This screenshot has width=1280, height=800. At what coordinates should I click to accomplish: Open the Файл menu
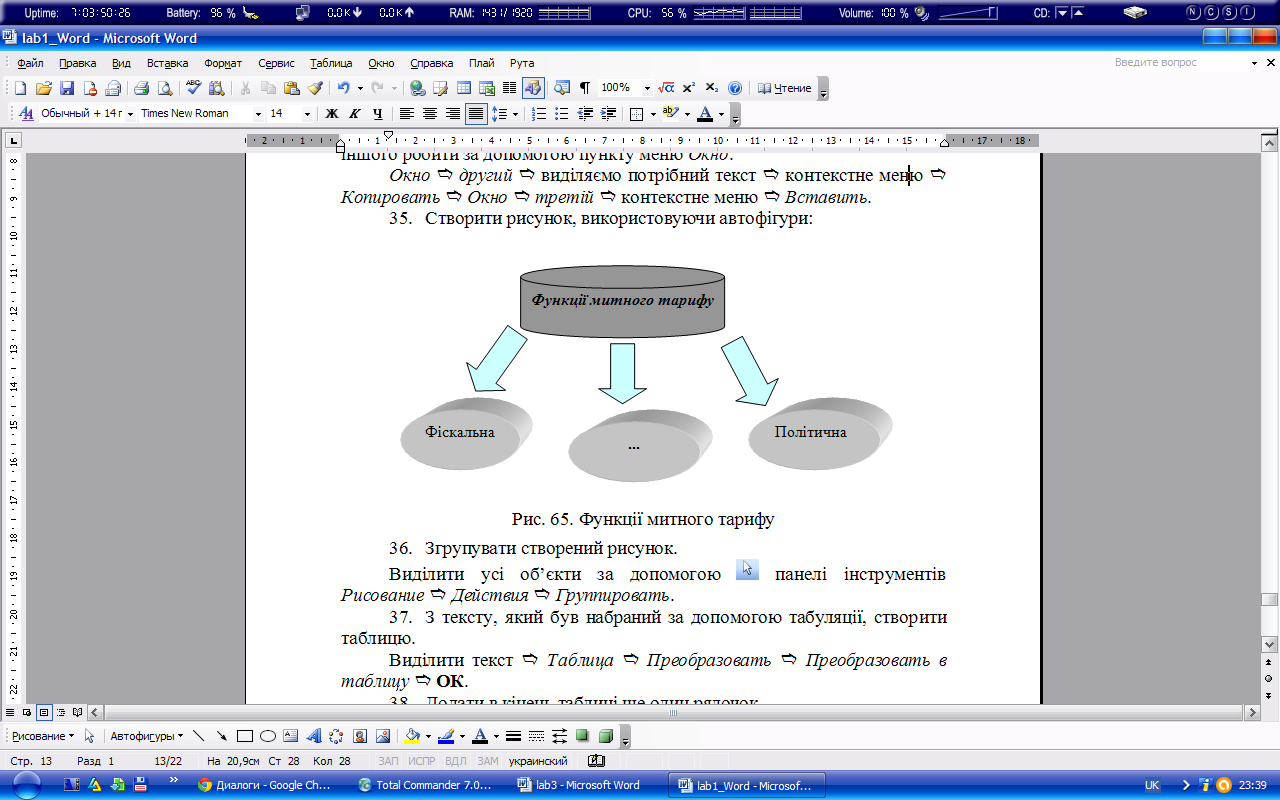point(30,63)
